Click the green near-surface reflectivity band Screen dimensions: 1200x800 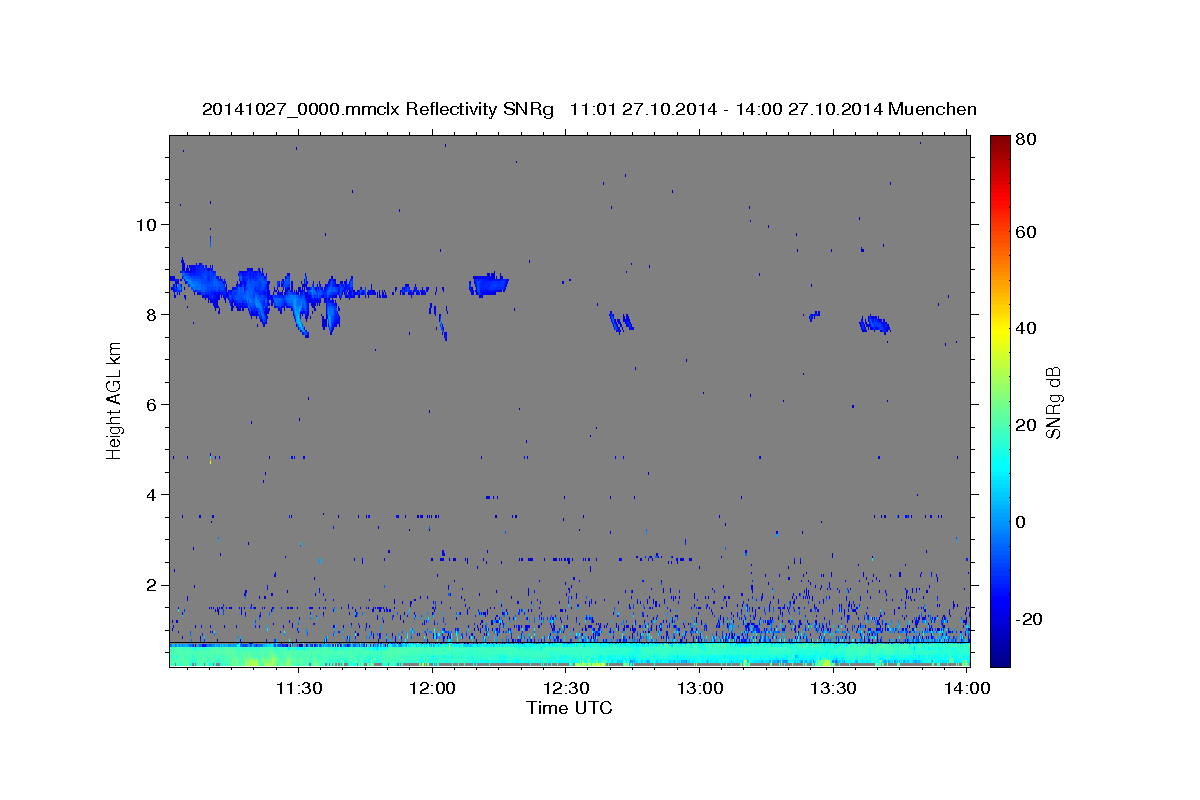click(x=569, y=655)
